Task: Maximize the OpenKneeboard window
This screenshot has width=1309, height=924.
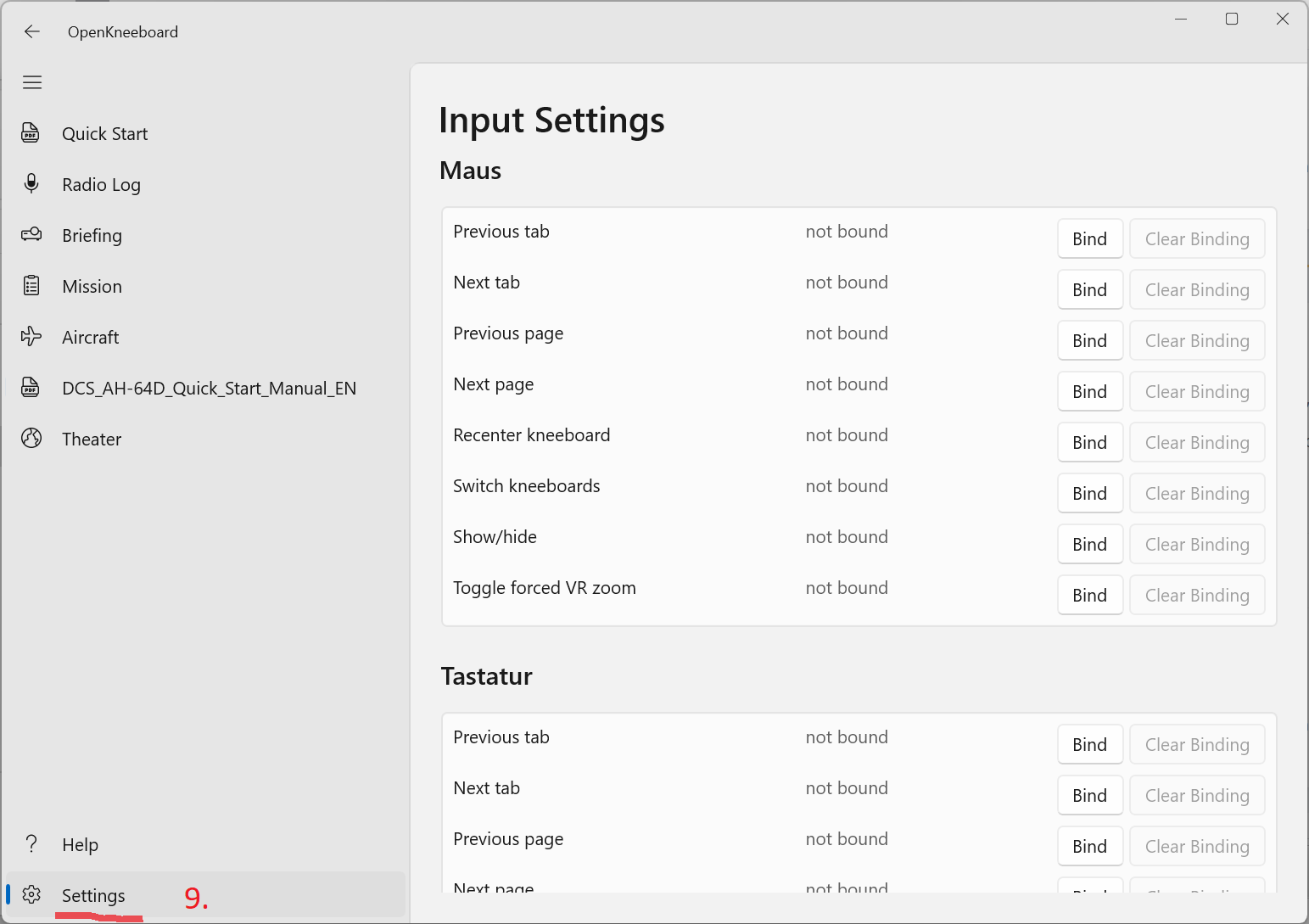Action: [1232, 19]
